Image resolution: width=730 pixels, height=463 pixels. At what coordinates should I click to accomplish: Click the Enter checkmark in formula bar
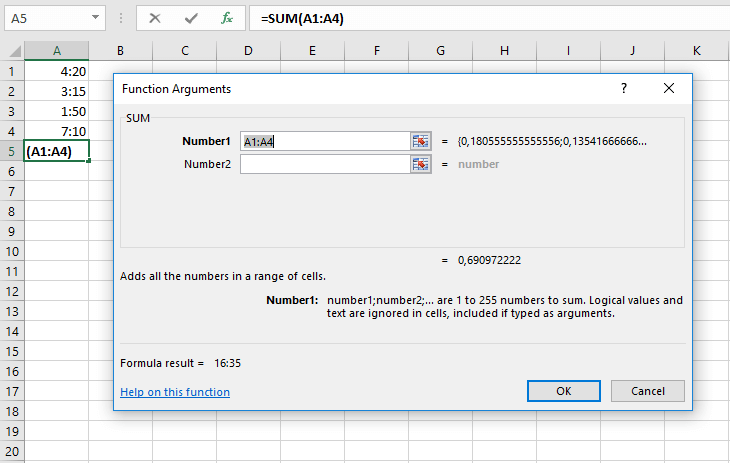click(x=191, y=18)
